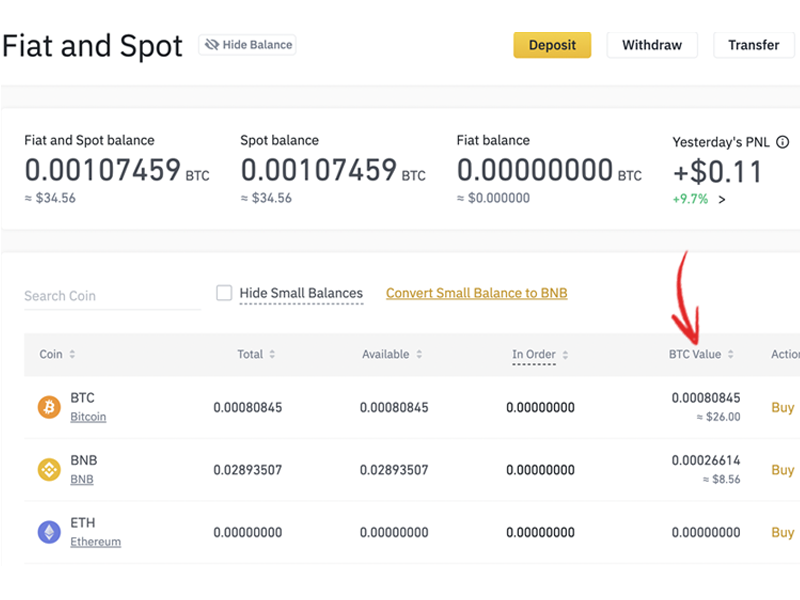Follow Convert Small Balance to BNB link
This screenshot has width=800, height=600.
(477, 293)
